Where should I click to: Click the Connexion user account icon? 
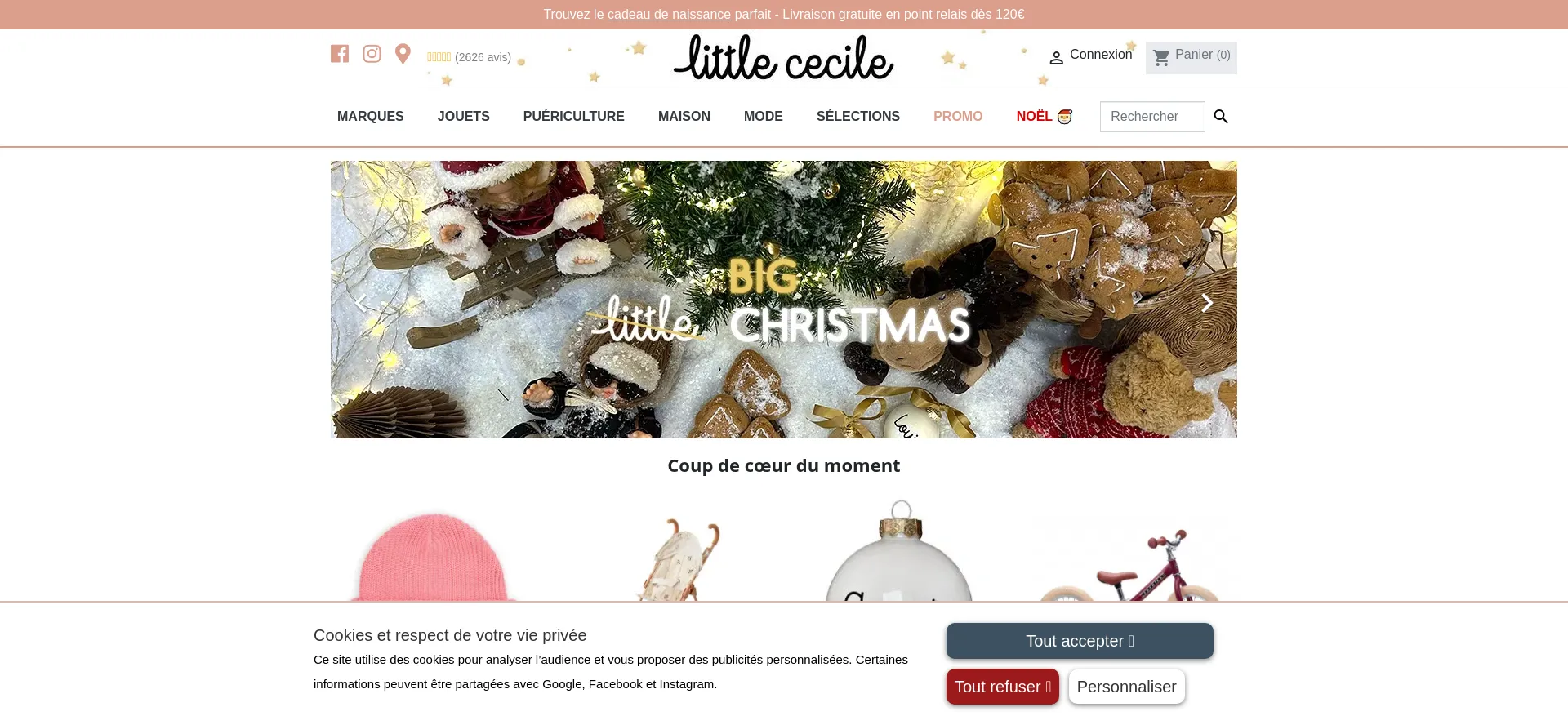pyautogui.click(x=1056, y=57)
